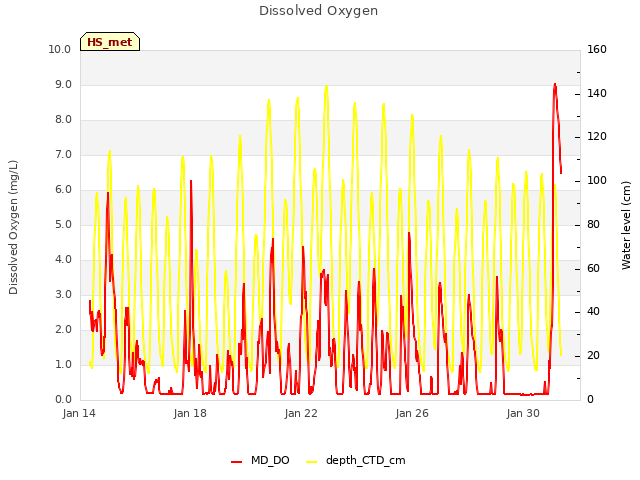The image size is (640, 480).
Task: Click the 80 right axis value
Action: (593, 224)
